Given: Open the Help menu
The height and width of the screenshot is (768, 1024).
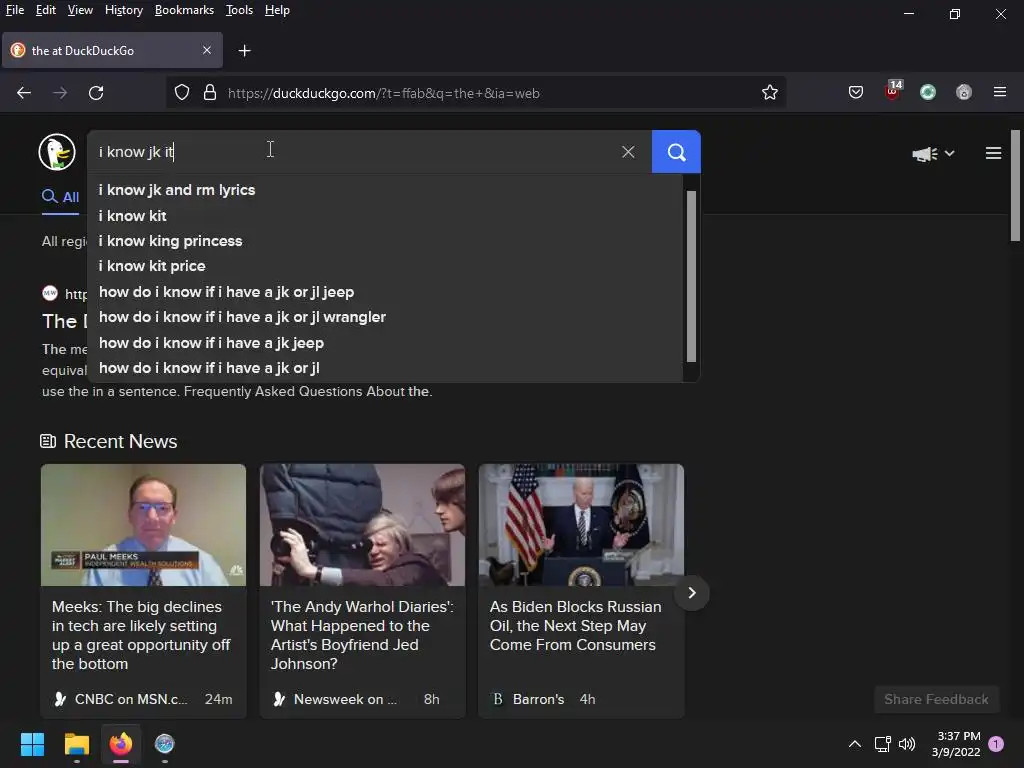Looking at the screenshot, I should point(277,10).
